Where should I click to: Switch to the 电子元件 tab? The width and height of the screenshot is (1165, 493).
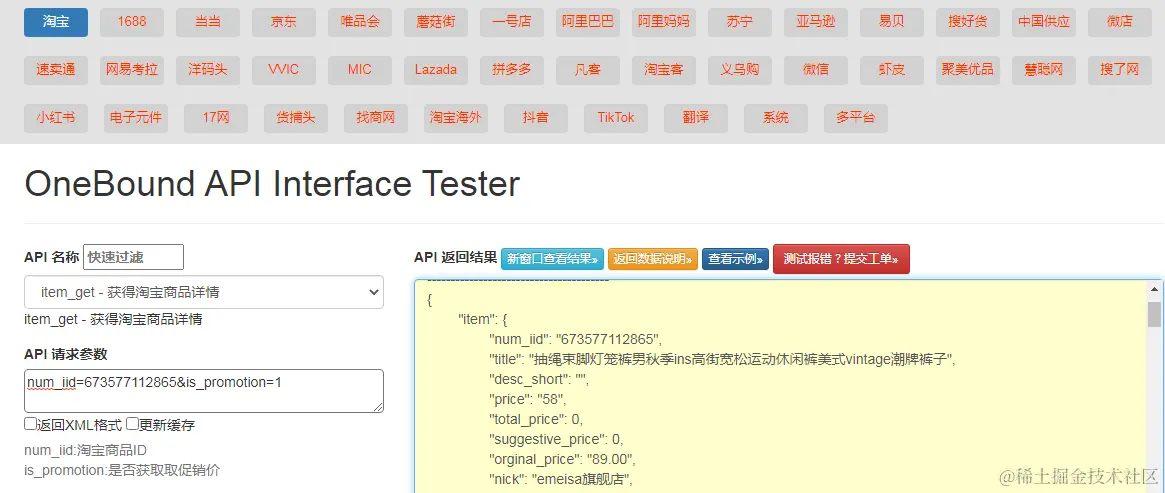tap(135, 118)
